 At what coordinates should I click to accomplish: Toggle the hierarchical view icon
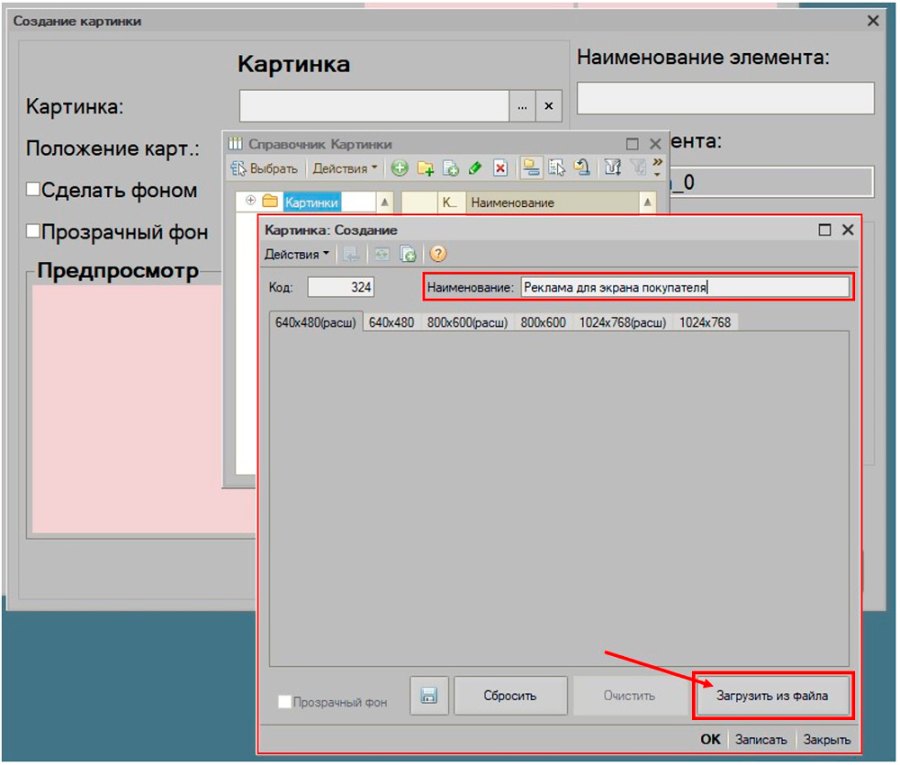coord(531,168)
